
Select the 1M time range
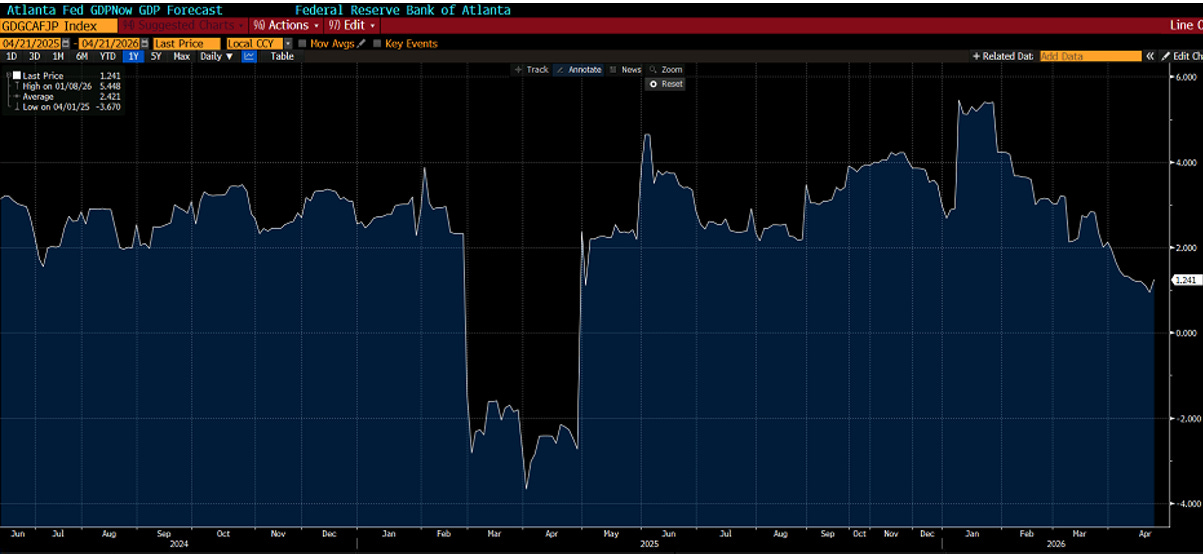click(57, 57)
